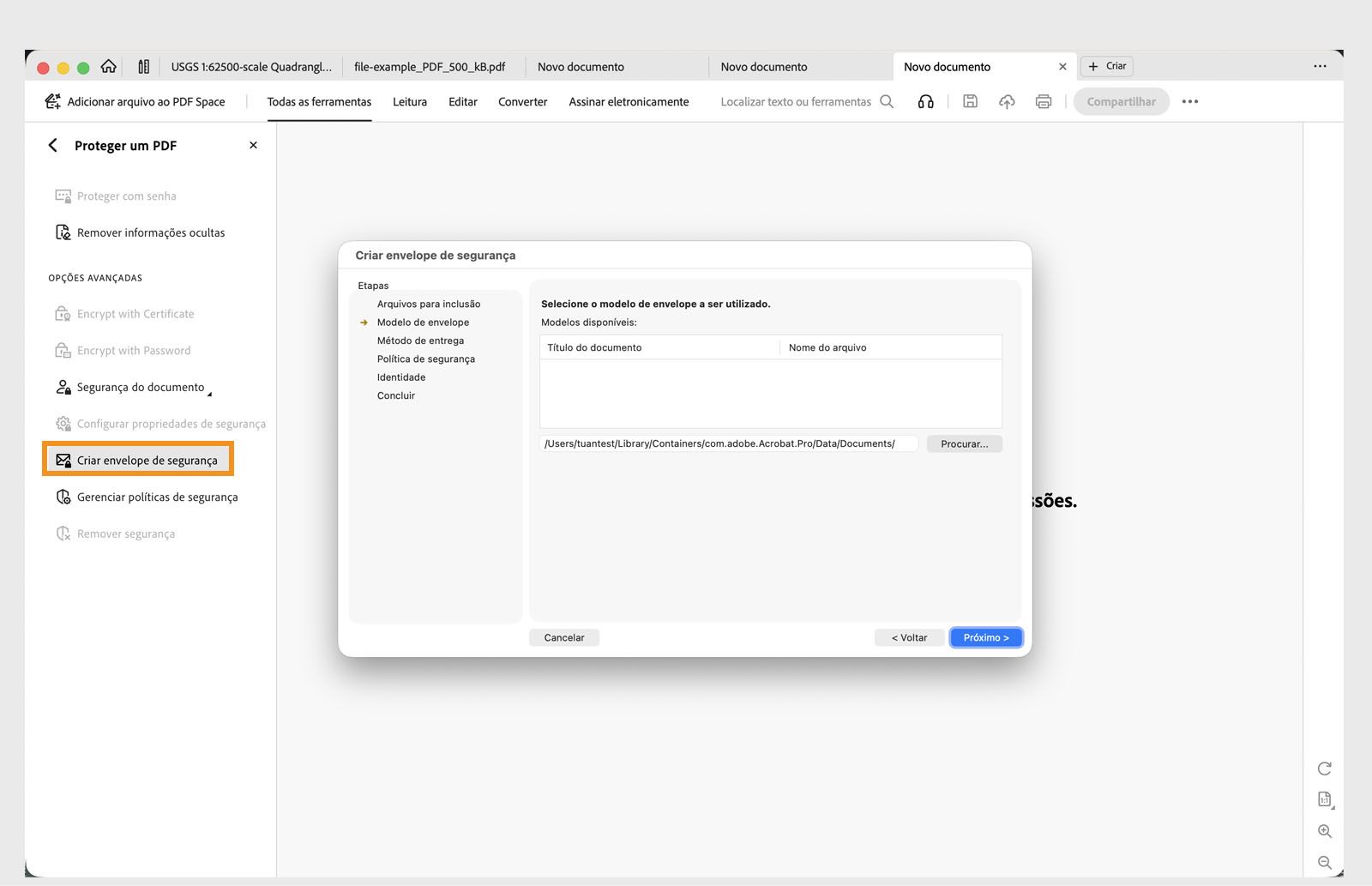
Task: Close the Proteger um PDF panel
Action: [253, 145]
